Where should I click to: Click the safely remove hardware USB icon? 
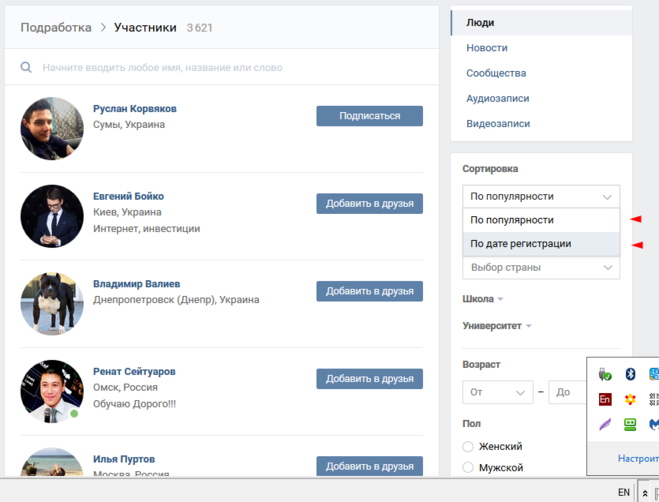tap(605, 374)
